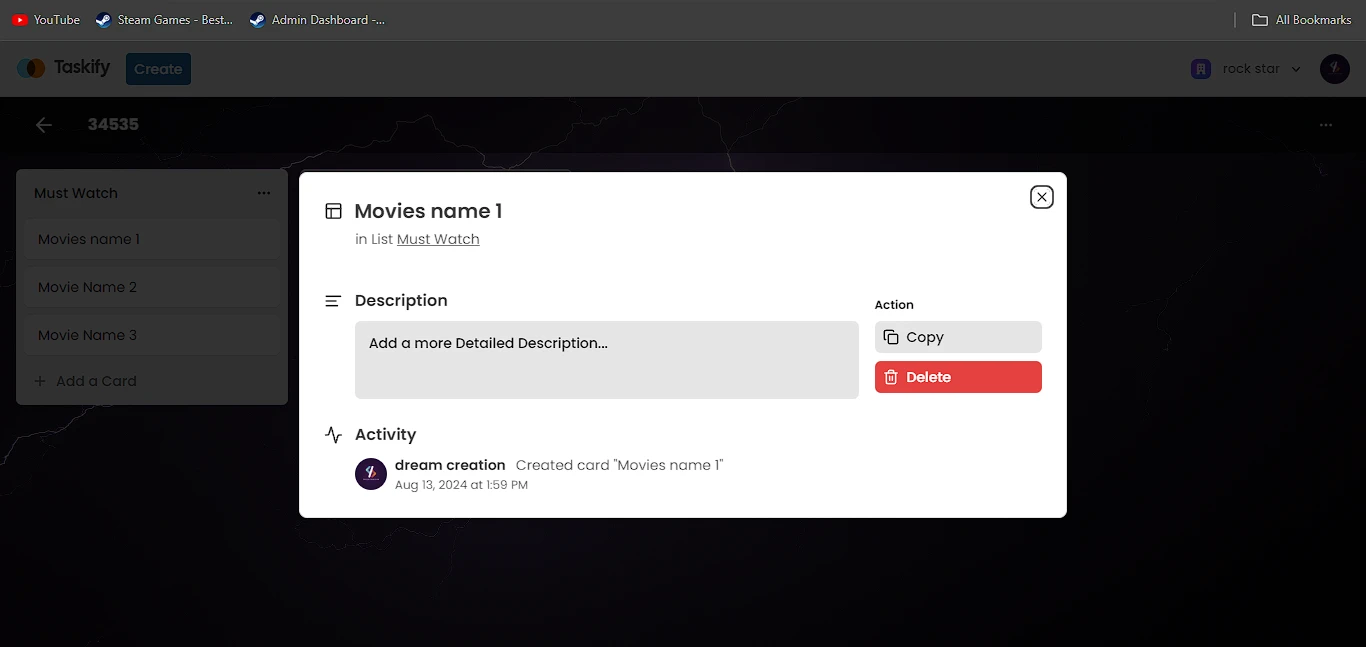Close the card modal with X icon

(1042, 197)
